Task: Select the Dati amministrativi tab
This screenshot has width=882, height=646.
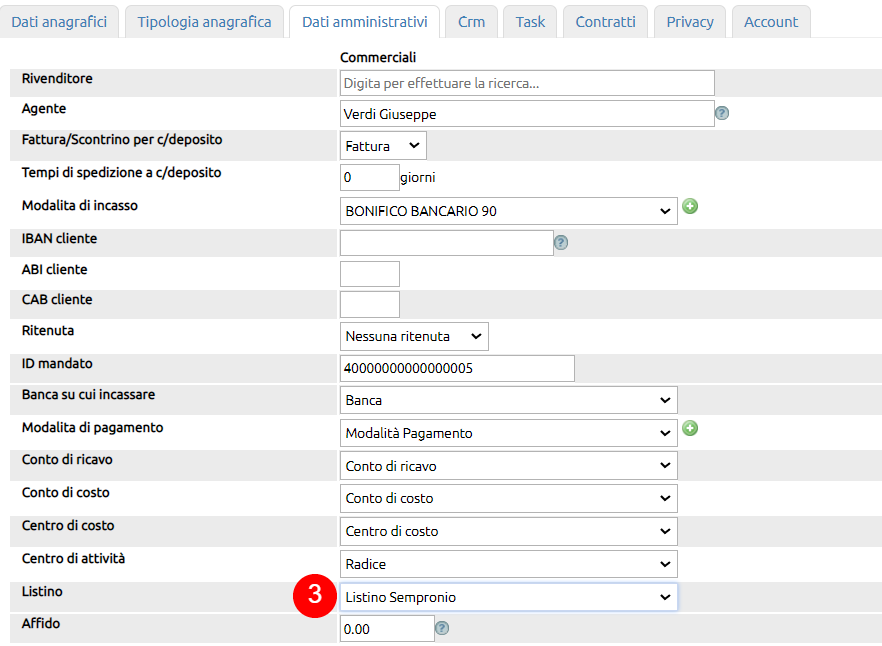Action: 364,22
